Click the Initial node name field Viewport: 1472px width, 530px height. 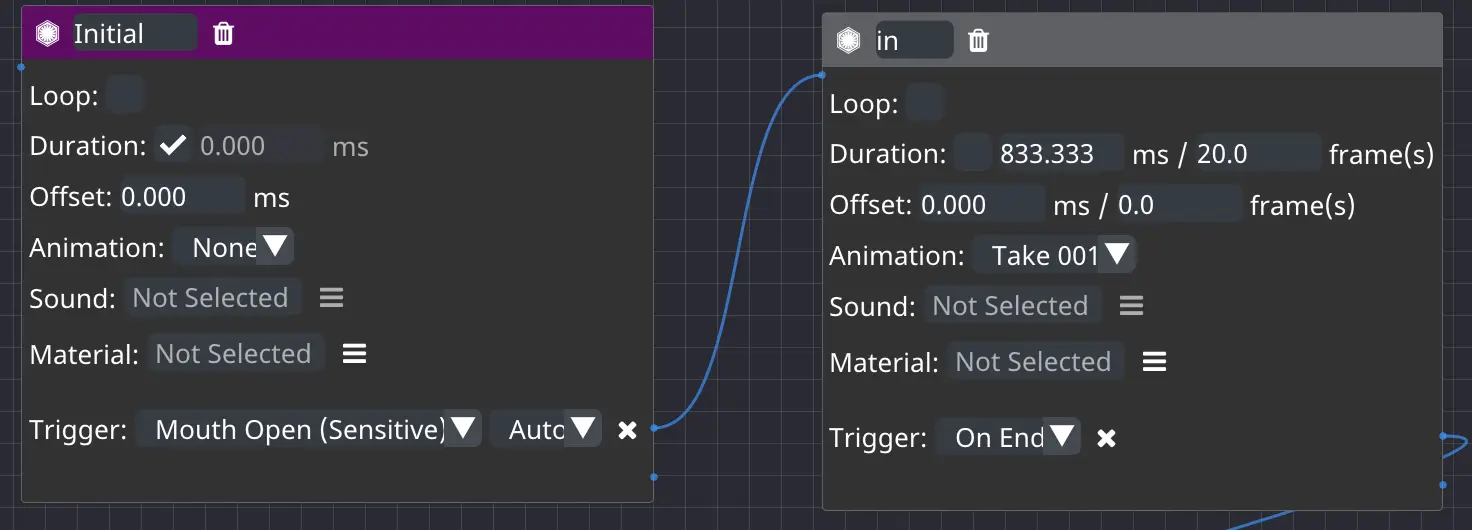point(132,34)
